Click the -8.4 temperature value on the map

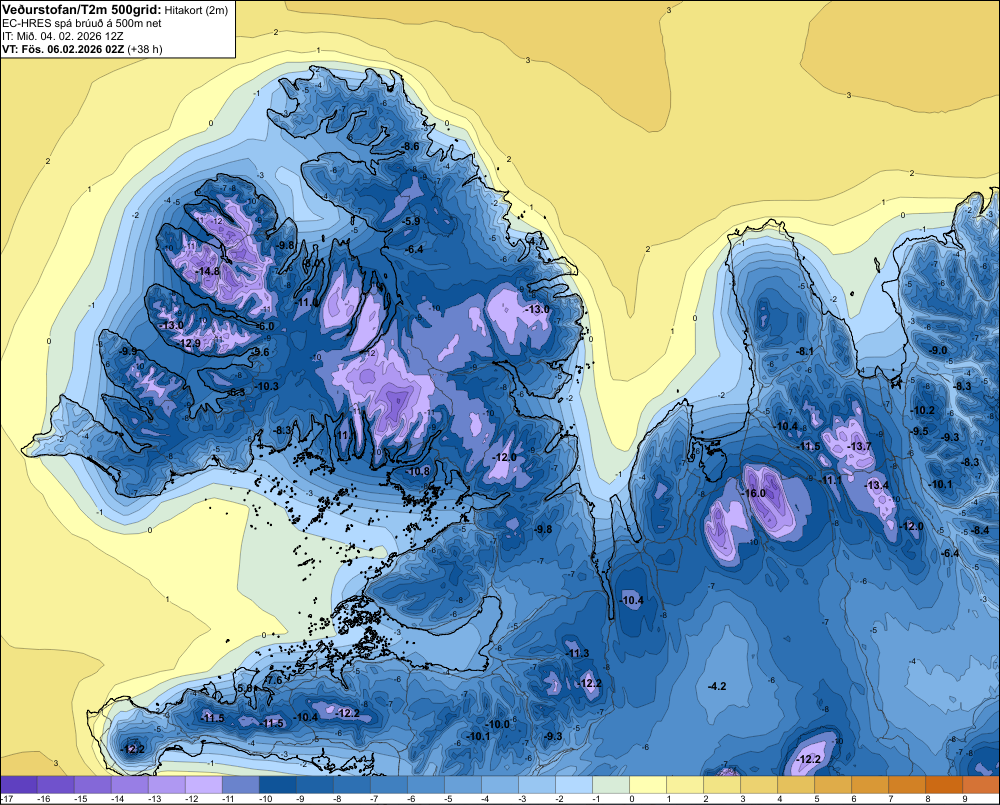[980, 531]
